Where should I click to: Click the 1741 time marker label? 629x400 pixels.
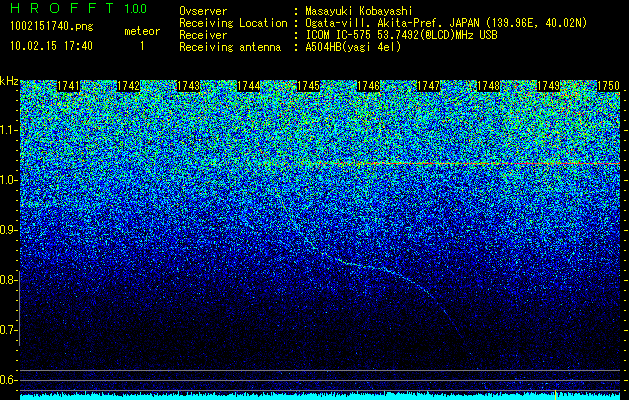pos(68,86)
